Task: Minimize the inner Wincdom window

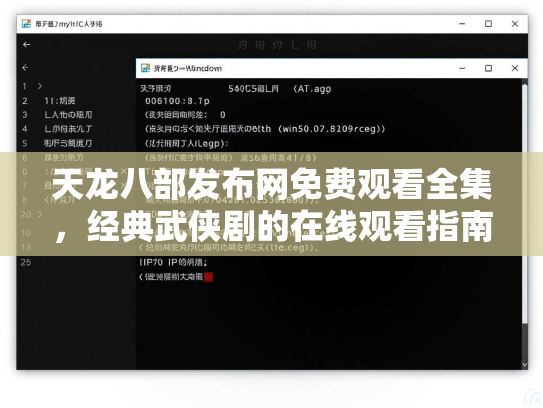Action: (462, 68)
